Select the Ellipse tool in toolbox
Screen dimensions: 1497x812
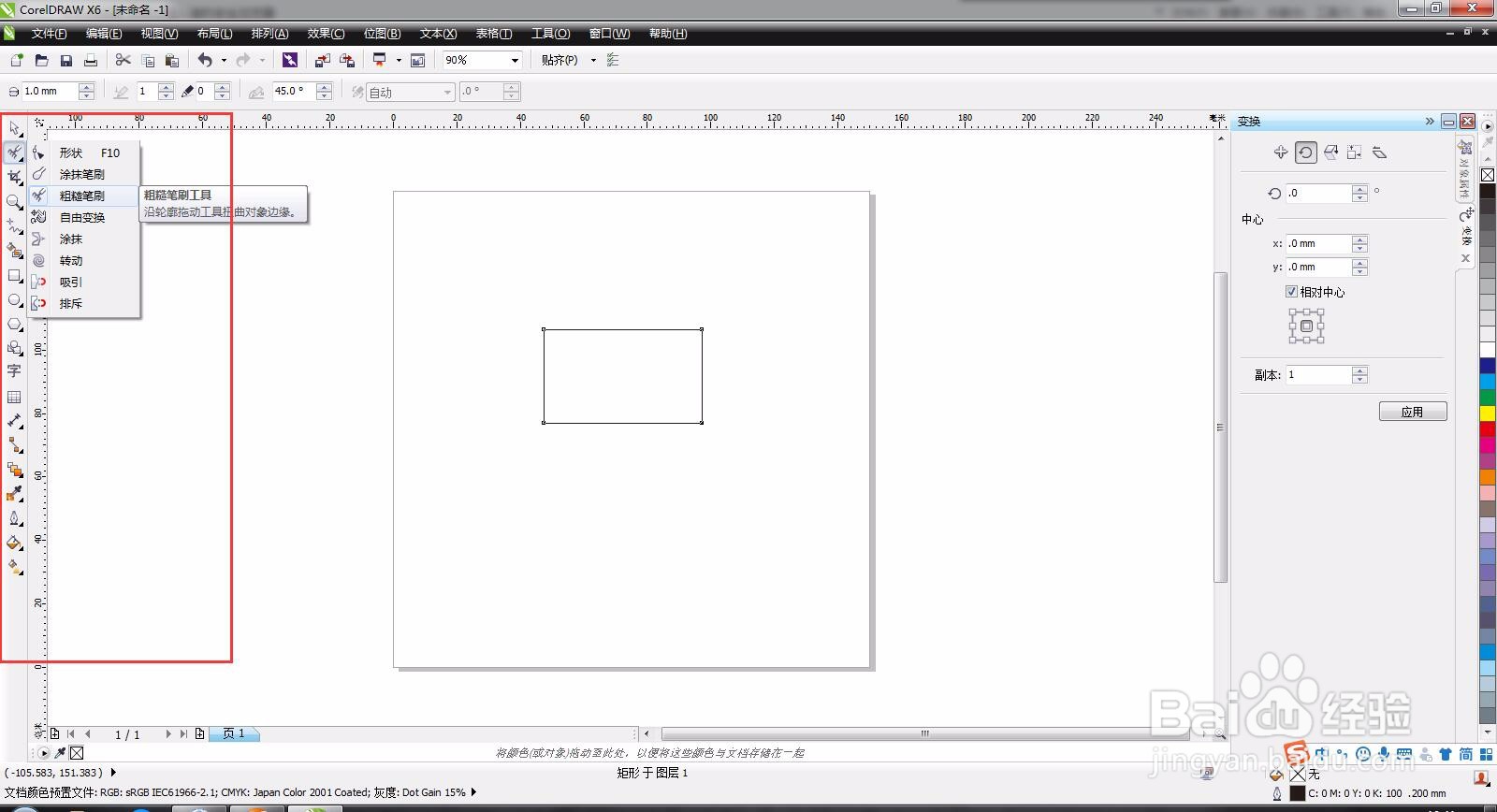(x=14, y=299)
